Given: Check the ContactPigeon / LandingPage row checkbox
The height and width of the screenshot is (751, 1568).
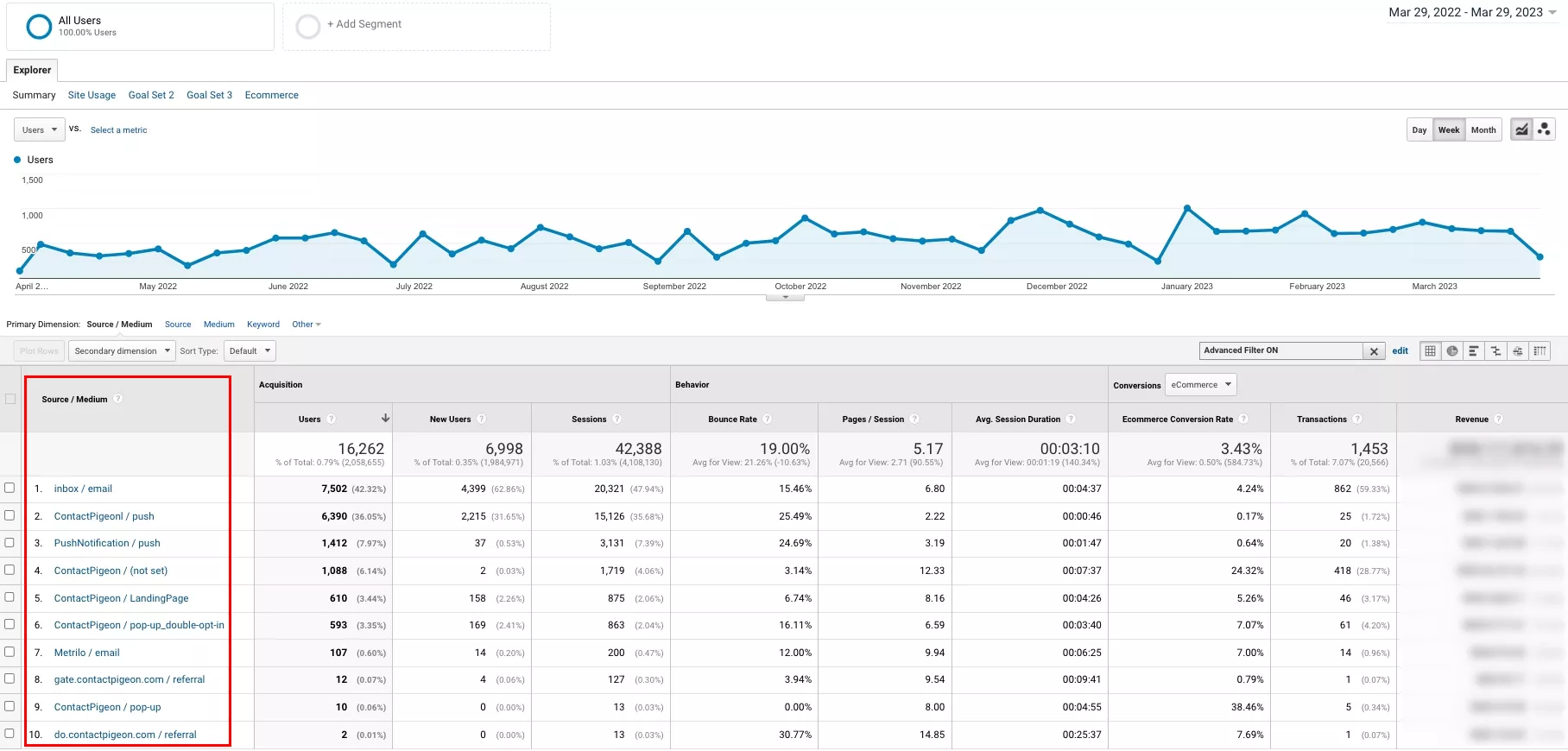Looking at the screenshot, I should click(9, 597).
